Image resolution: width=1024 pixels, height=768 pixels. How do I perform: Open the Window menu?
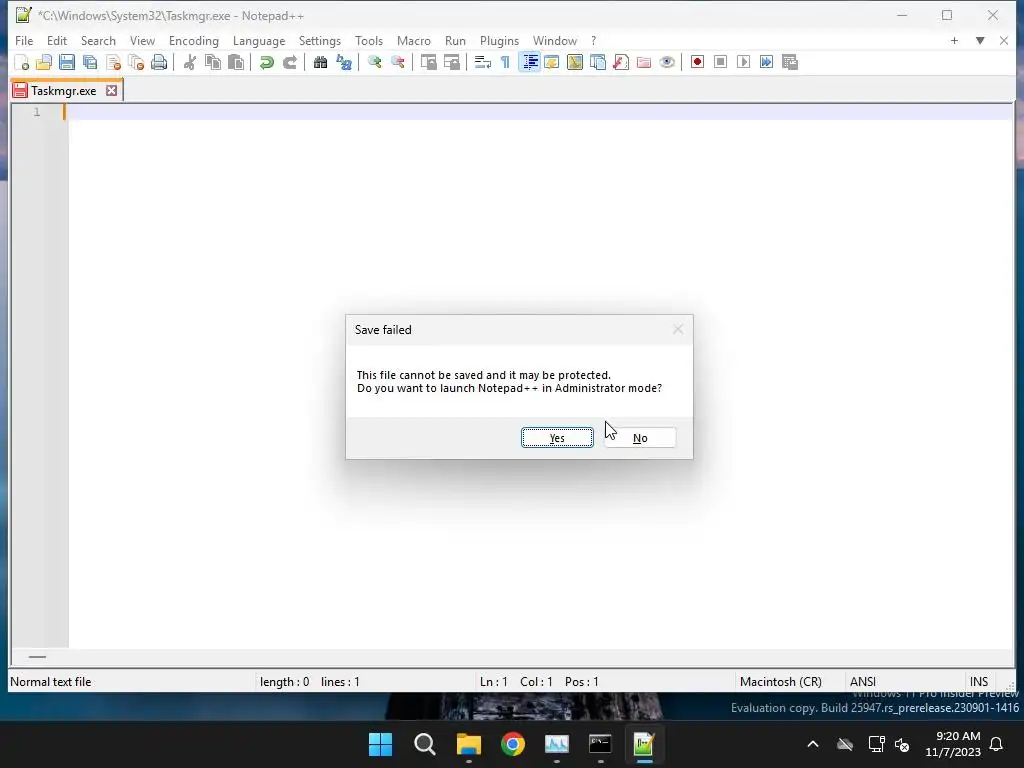(554, 40)
